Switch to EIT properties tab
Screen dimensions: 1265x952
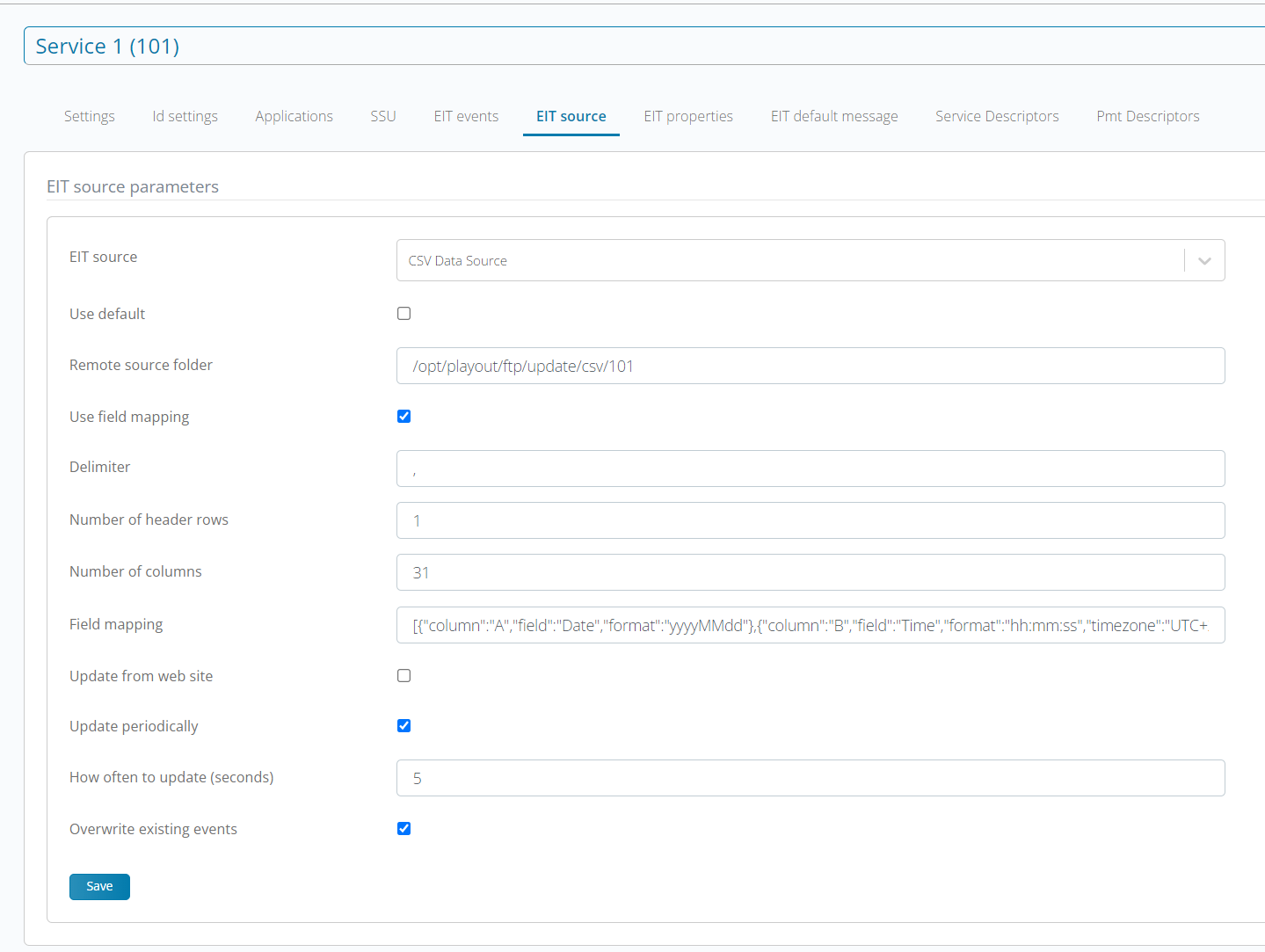coord(688,116)
